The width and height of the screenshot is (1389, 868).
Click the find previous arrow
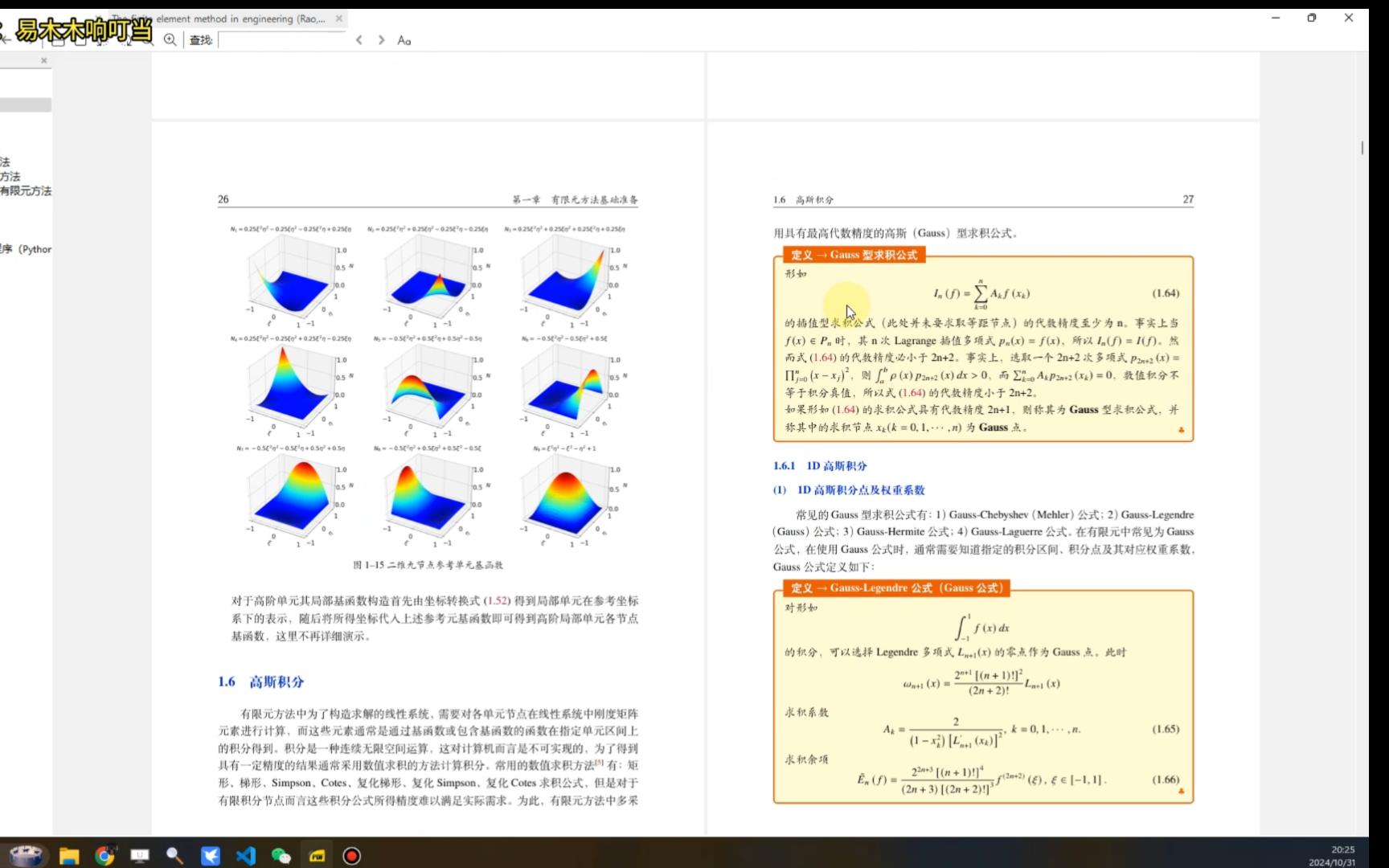point(359,39)
